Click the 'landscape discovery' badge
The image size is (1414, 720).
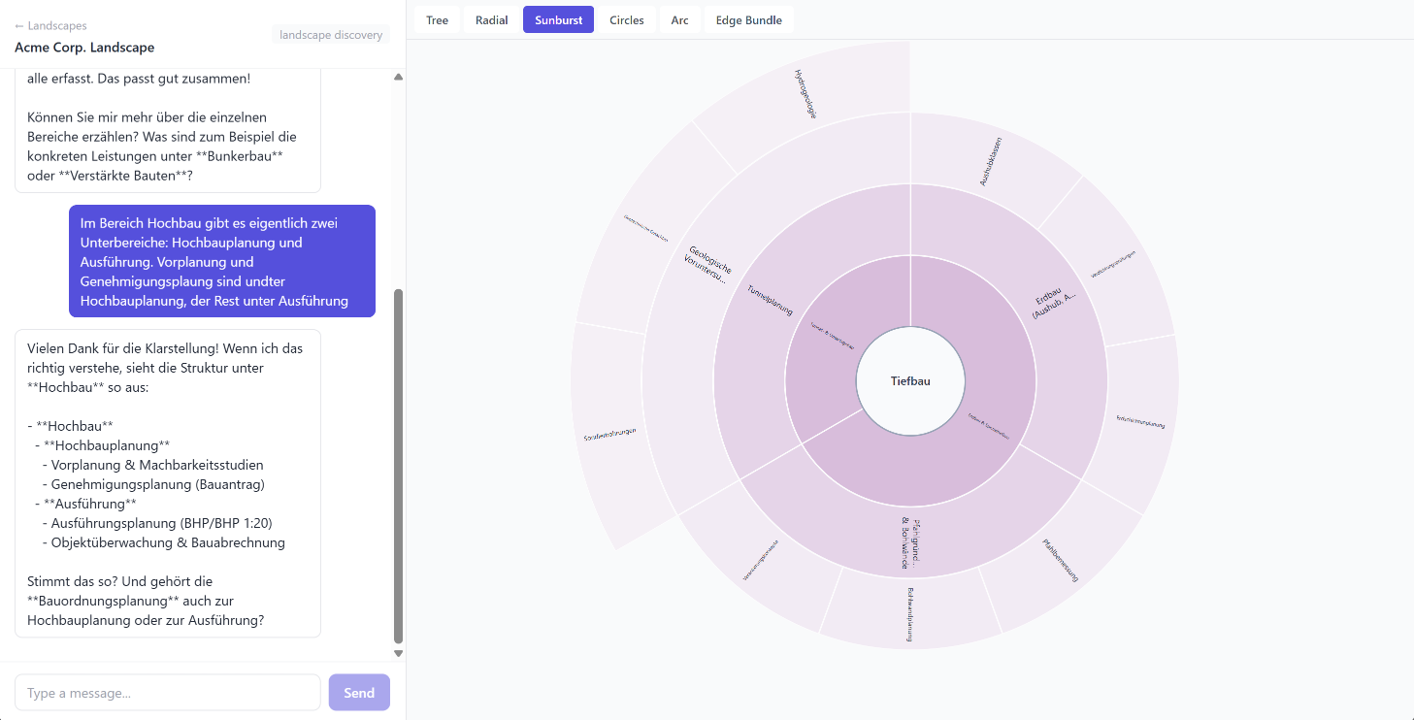coord(331,35)
